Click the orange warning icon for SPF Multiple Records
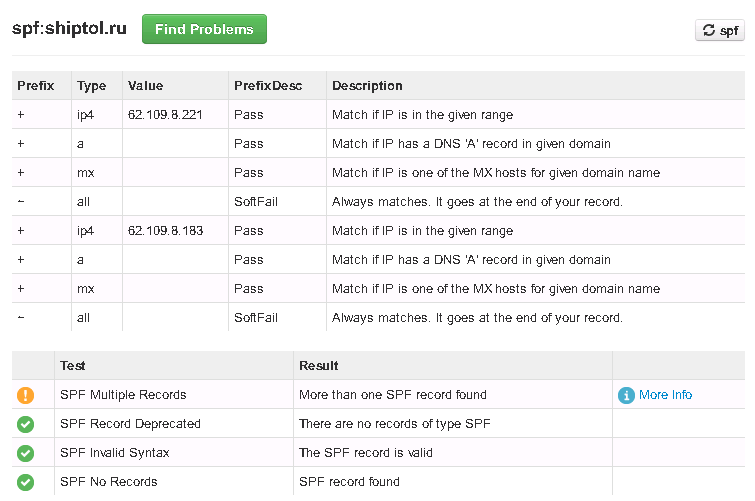 (x=26, y=395)
